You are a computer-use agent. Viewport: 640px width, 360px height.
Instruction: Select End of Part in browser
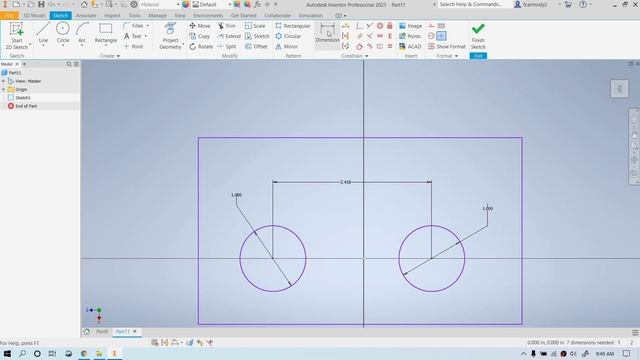pos(22,106)
